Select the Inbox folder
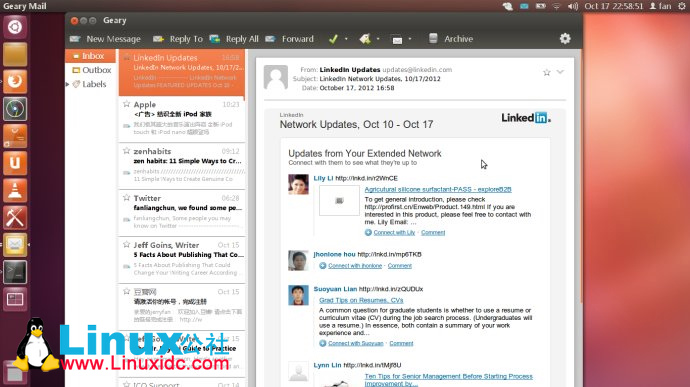Image resolution: width=690 pixels, height=387 pixels. click(90, 56)
